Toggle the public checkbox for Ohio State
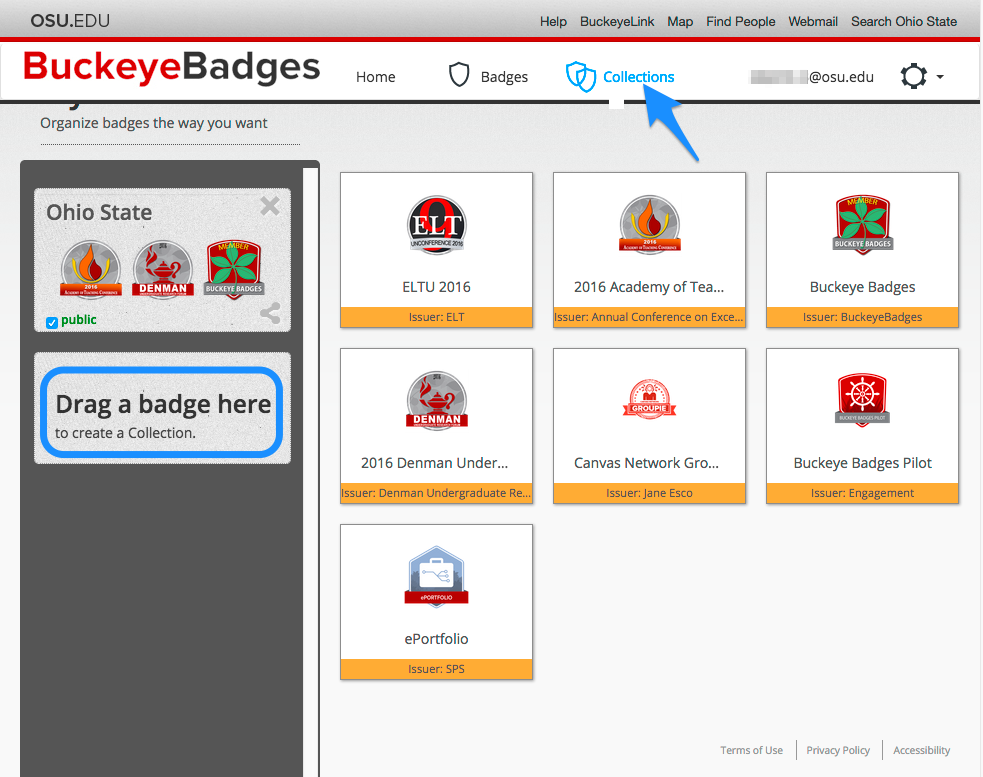 [x=52, y=322]
